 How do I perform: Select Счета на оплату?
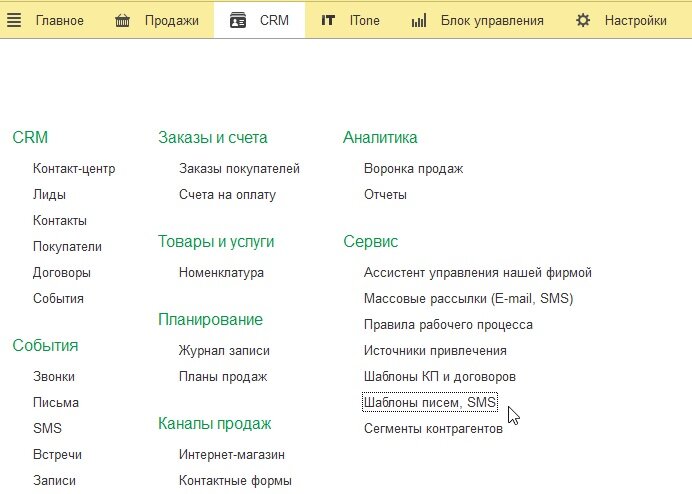(227, 194)
